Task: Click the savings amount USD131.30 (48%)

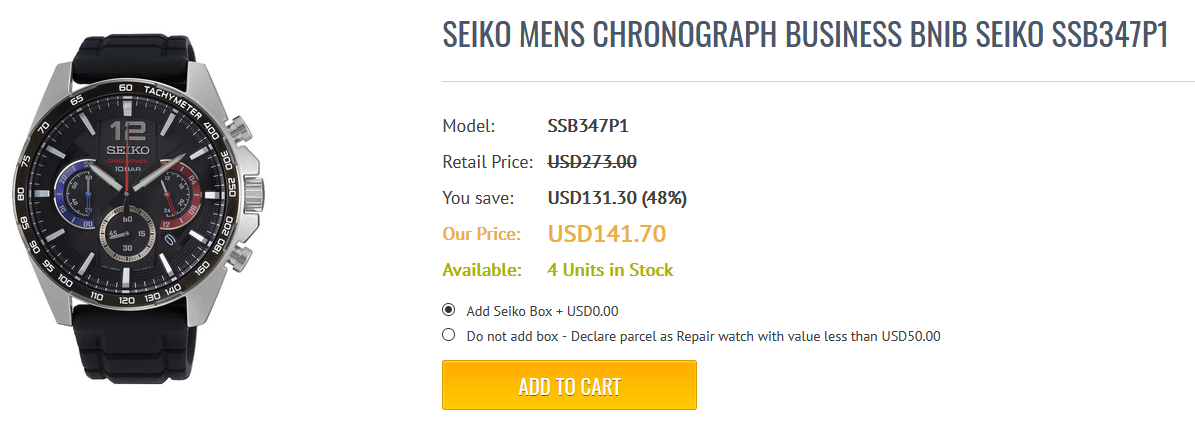Action: [x=617, y=198]
